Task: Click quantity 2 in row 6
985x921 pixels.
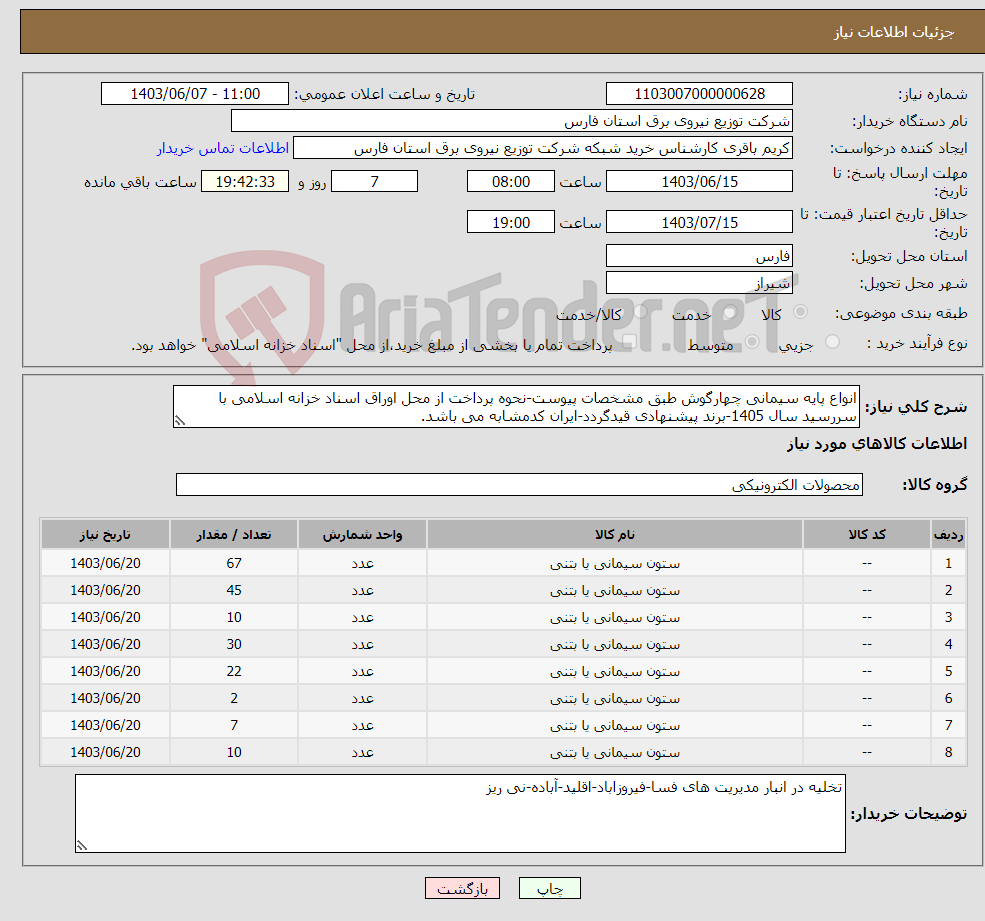Action: 234,699
